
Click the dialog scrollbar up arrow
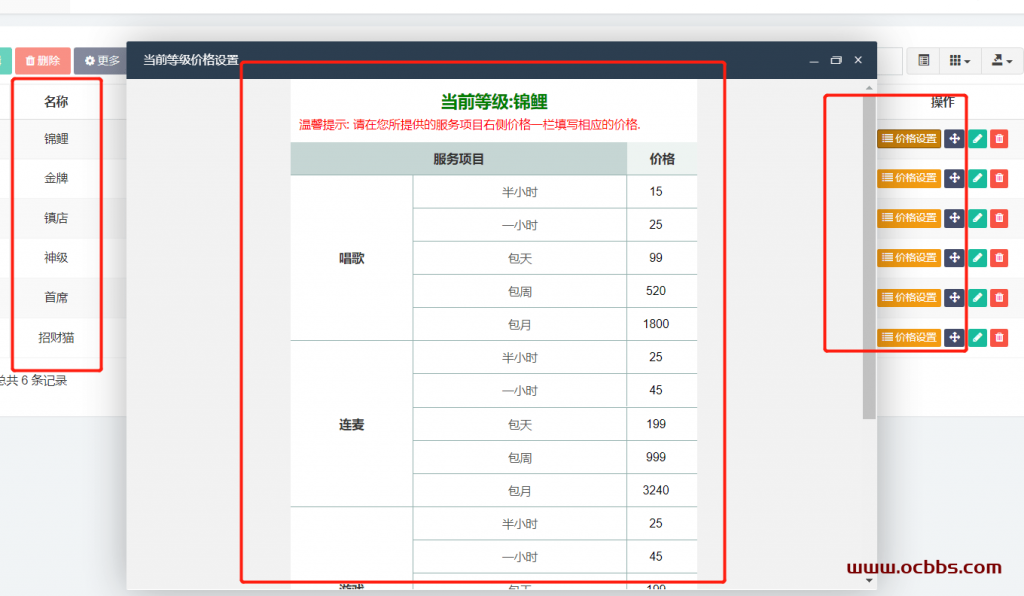tap(869, 87)
